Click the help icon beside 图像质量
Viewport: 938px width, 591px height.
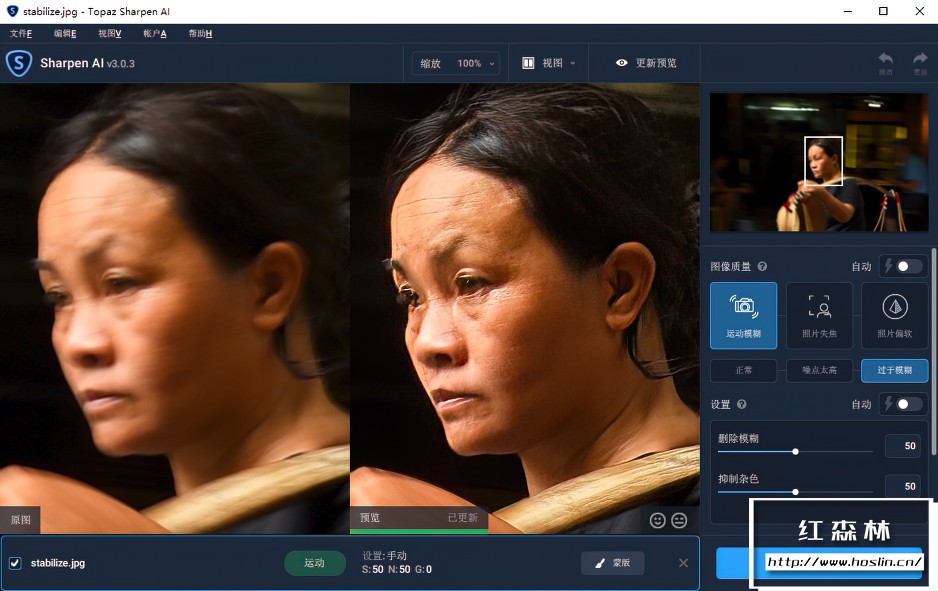(762, 267)
